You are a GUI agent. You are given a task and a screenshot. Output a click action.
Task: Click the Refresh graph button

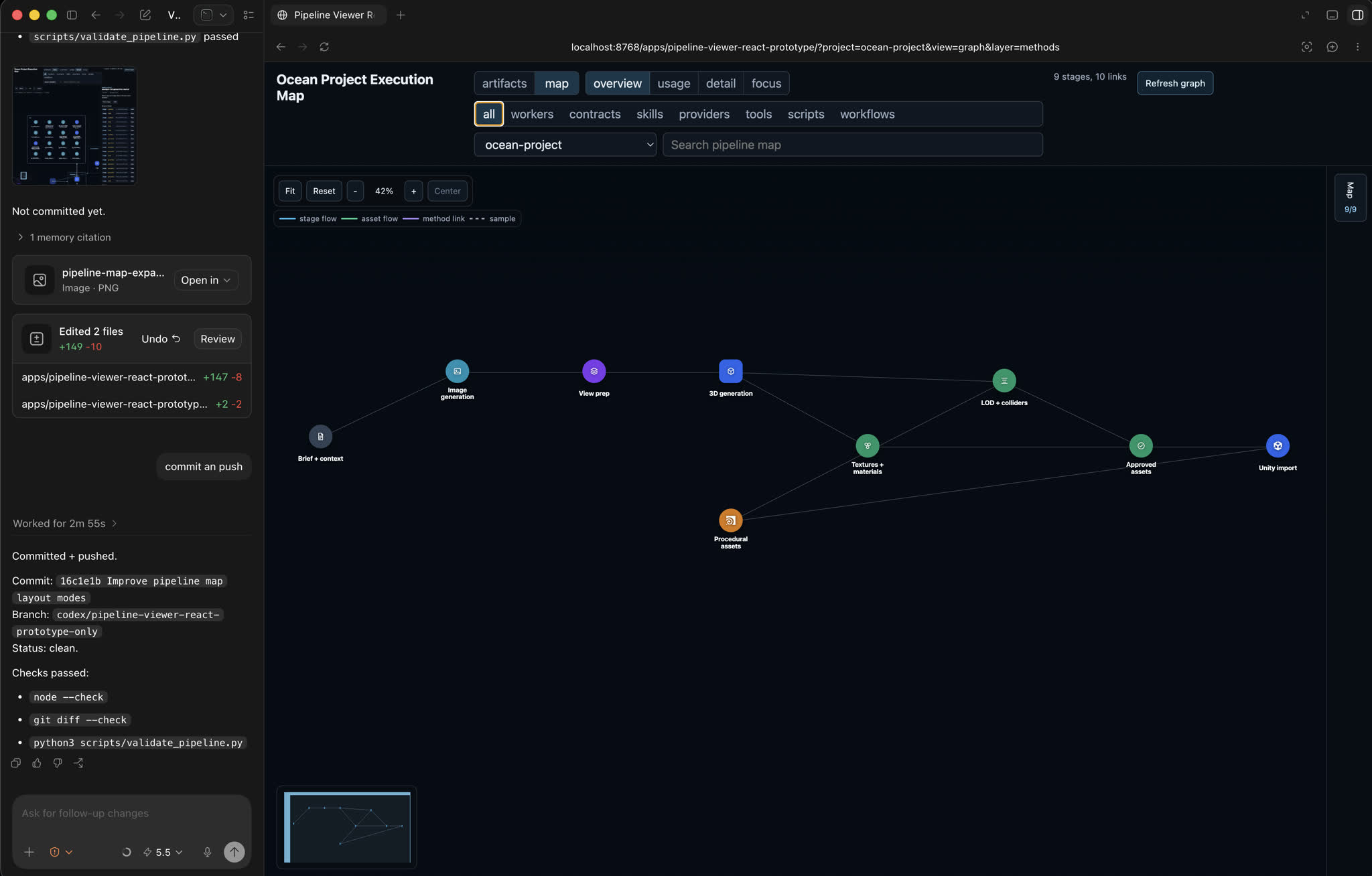(x=1174, y=83)
